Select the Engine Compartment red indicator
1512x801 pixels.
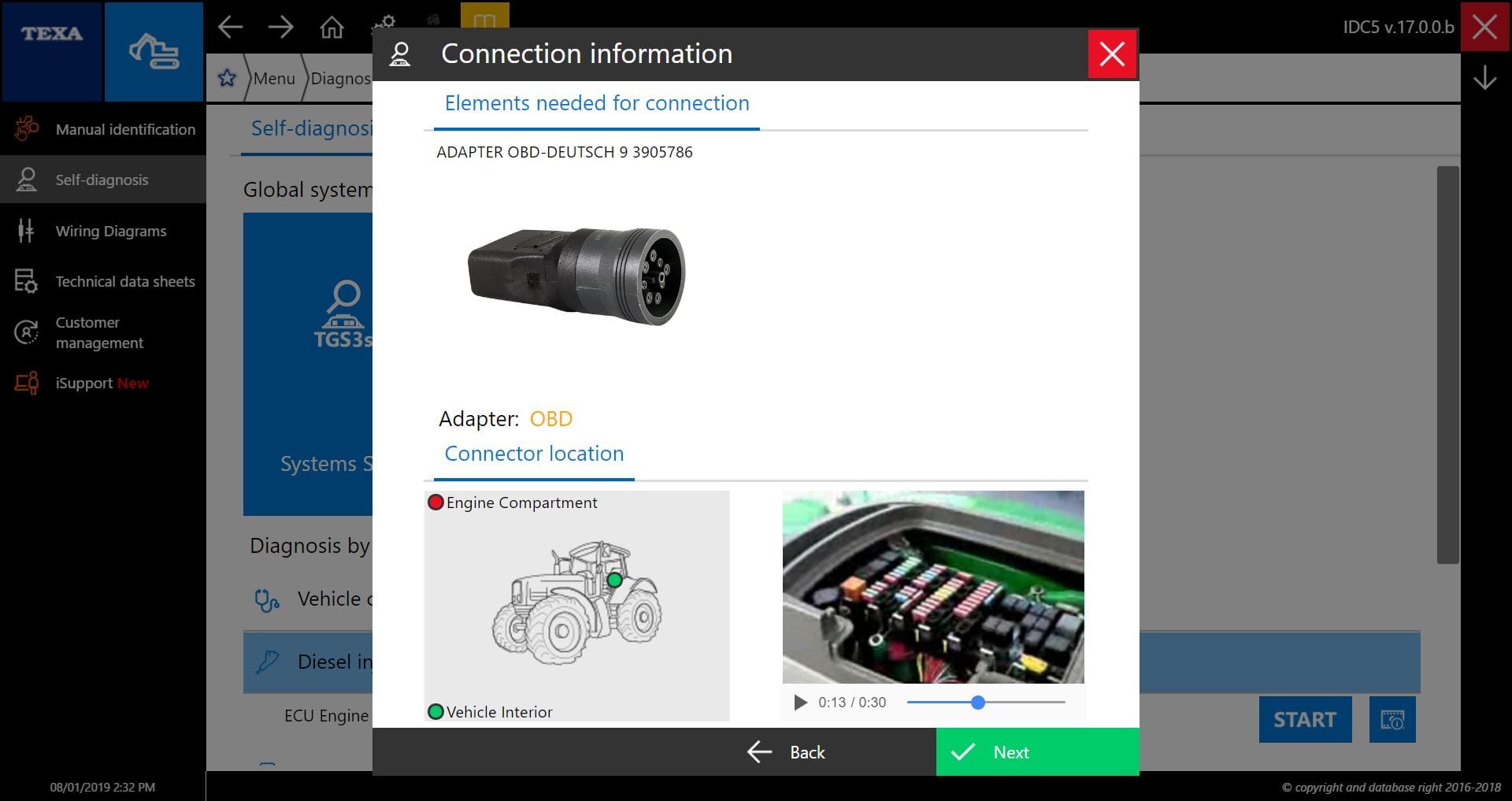pos(435,502)
